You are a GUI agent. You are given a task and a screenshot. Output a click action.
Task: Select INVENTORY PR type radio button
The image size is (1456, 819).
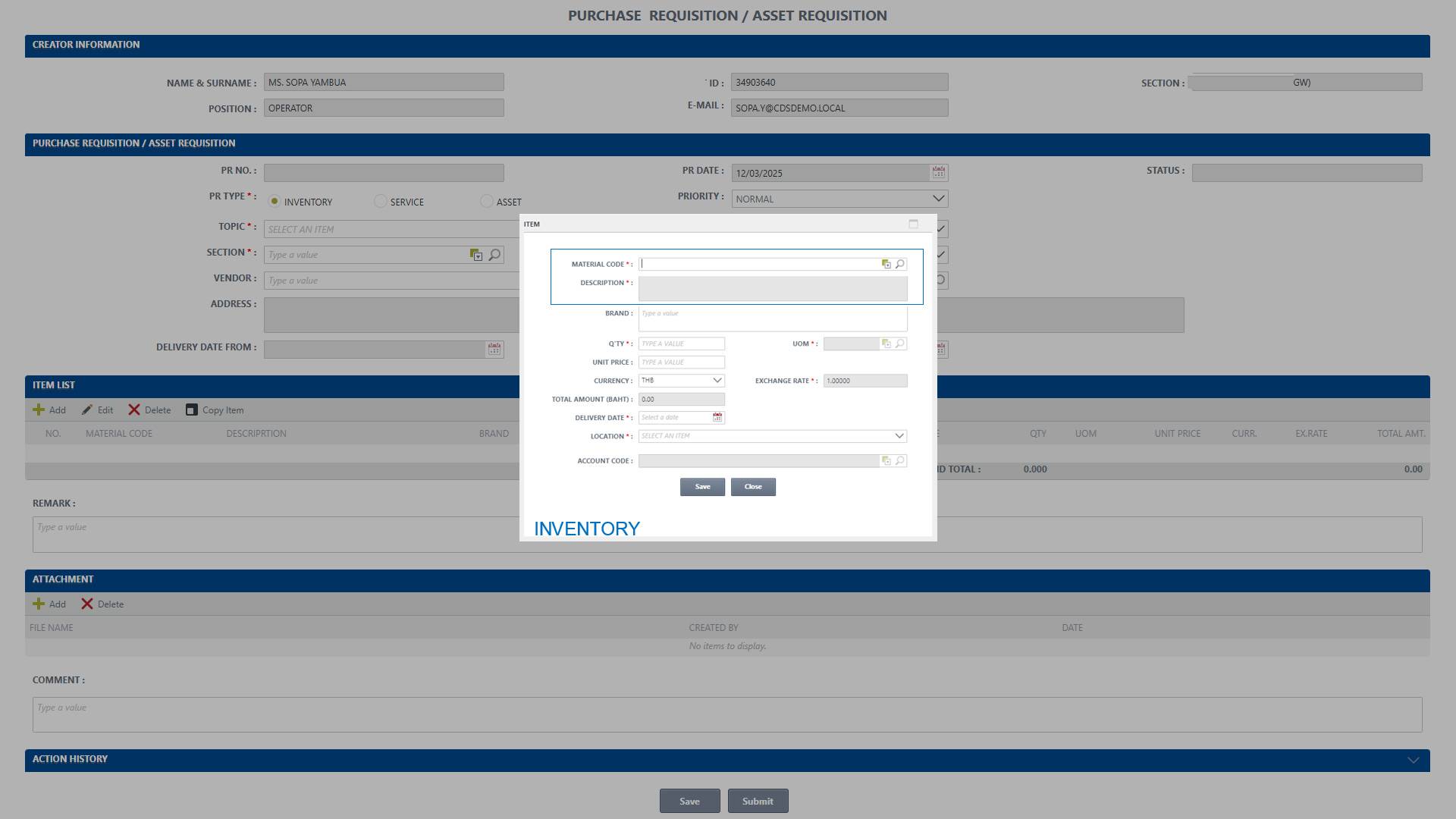pyautogui.click(x=275, y=202)
